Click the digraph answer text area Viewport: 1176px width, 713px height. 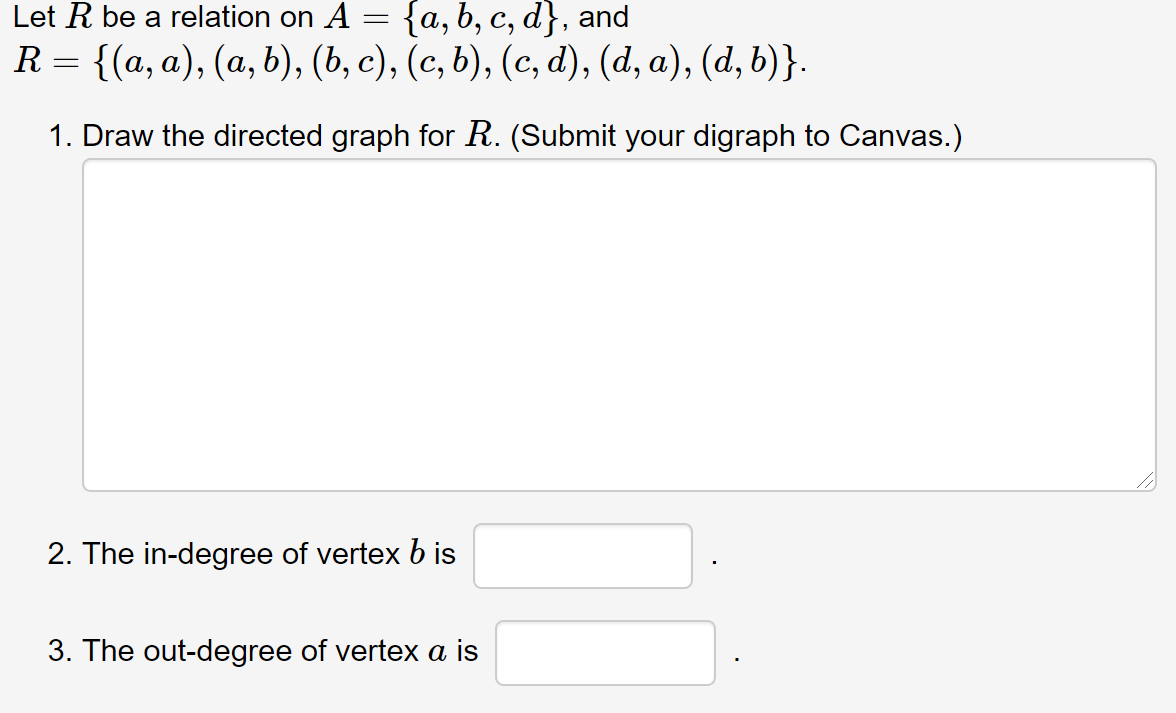(619, 325)
